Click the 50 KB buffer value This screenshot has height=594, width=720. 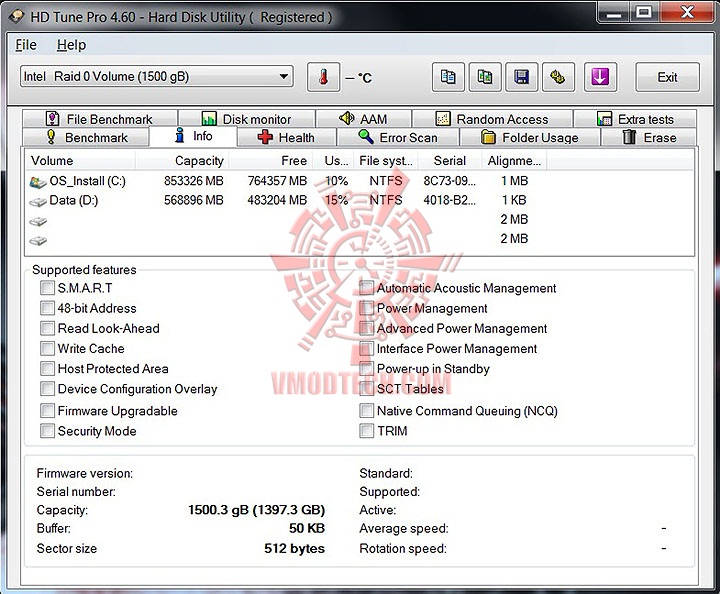tap(307, 528)
